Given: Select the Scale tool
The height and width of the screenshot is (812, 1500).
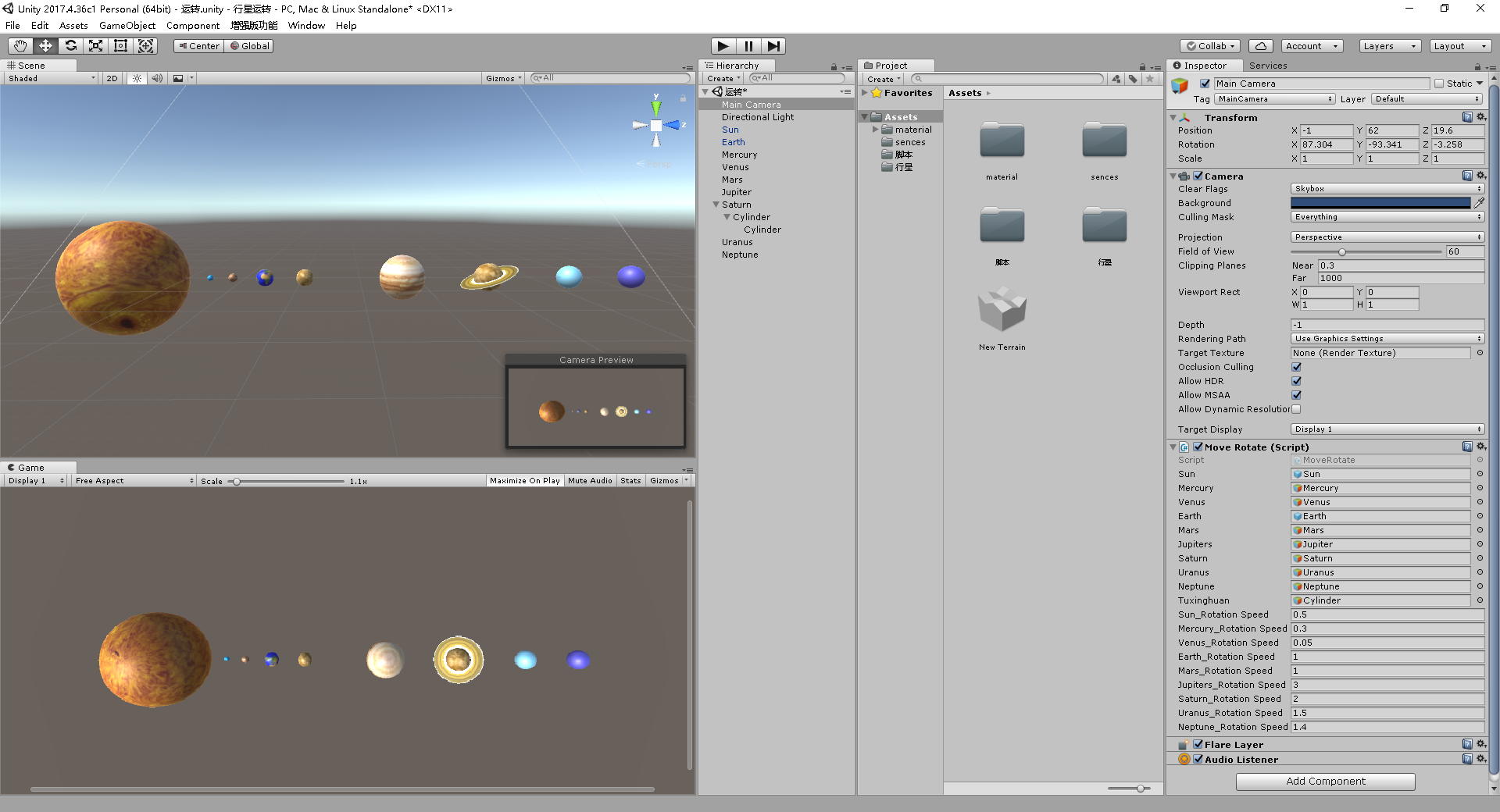Looking at the screenshot, I should tap(95, 46).
